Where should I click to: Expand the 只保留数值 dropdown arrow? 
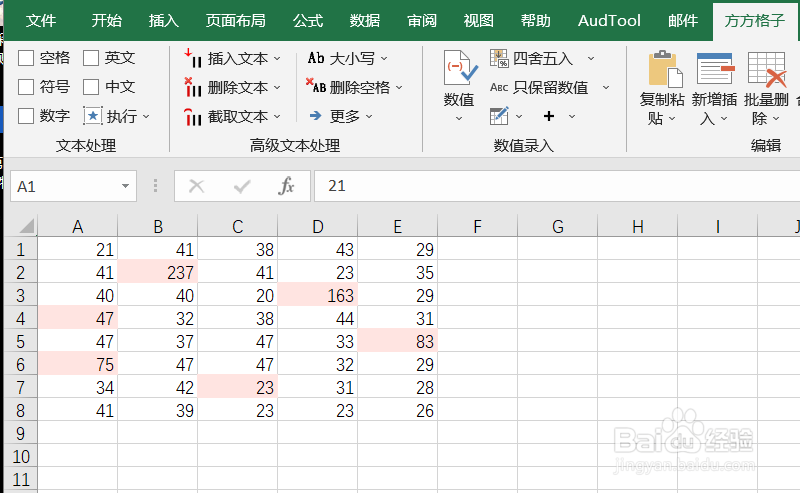606,87
